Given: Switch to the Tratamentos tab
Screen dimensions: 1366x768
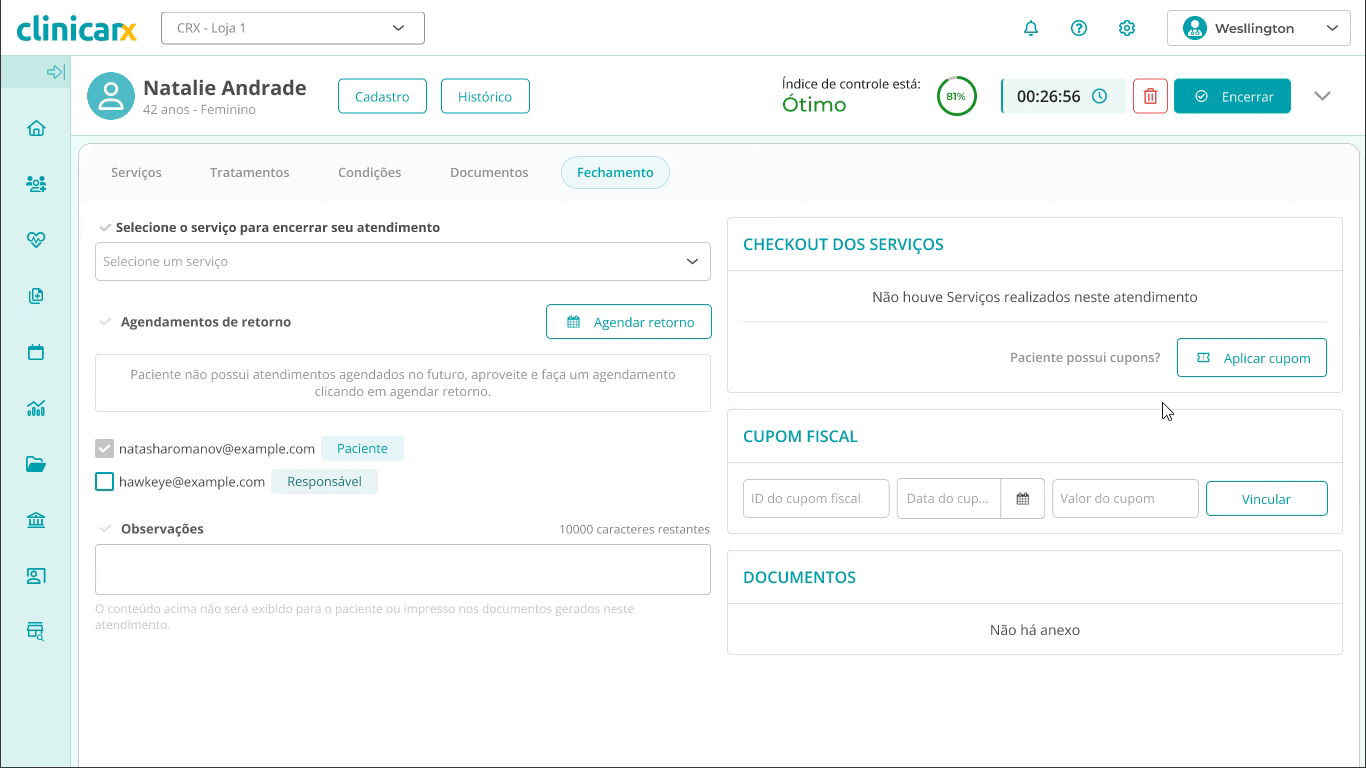Looking at the screenshot, I should [249, 172].
